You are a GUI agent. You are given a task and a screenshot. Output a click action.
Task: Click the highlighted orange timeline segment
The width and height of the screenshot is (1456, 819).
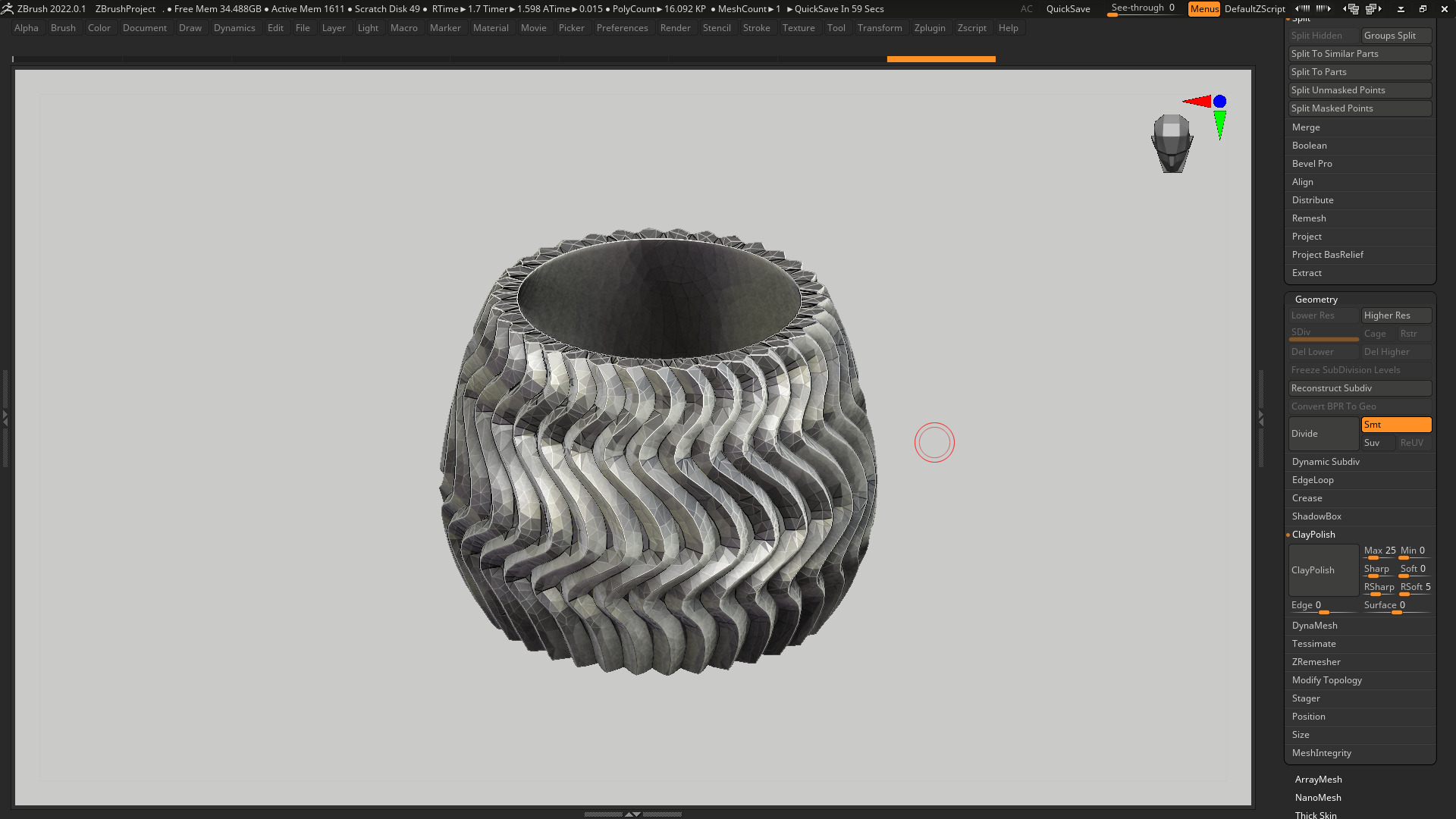[x=941, y=58]
